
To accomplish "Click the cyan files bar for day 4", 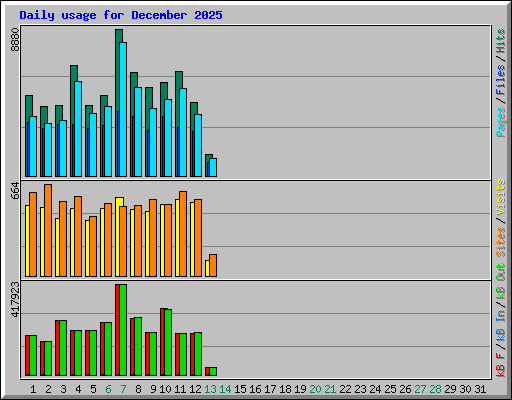I will (78, 129).
